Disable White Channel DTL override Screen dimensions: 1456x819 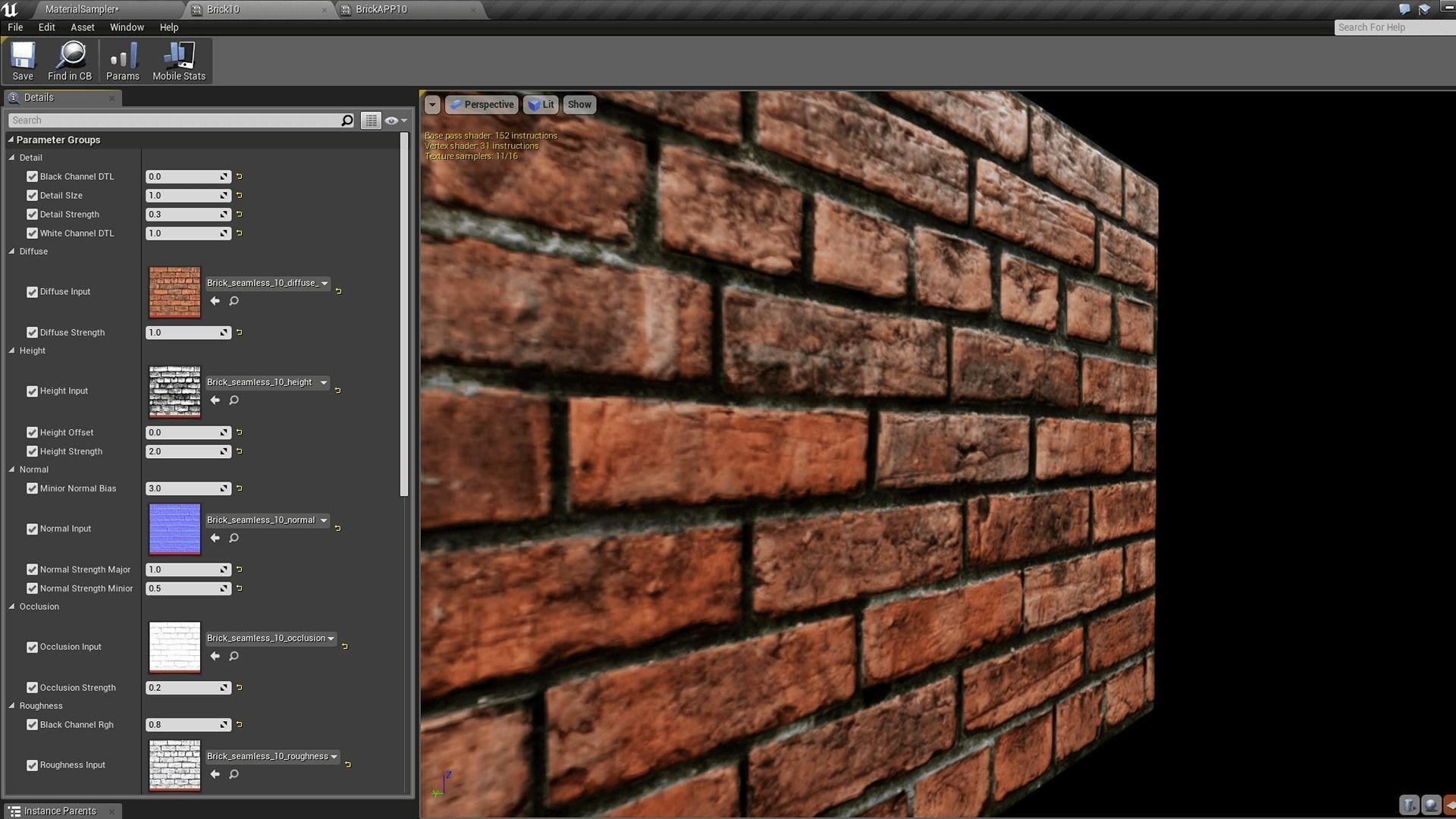click(x=32, y=234)
